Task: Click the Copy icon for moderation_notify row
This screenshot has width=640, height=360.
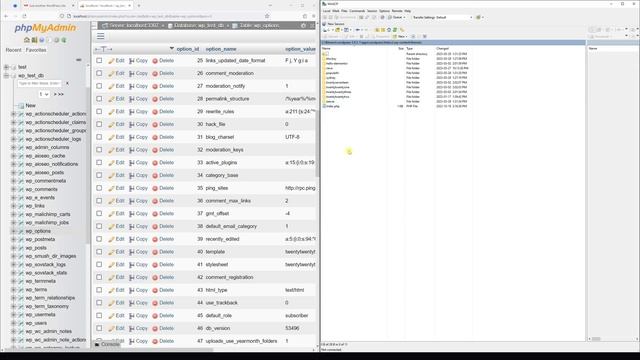Action: click(x=131, y=86)
